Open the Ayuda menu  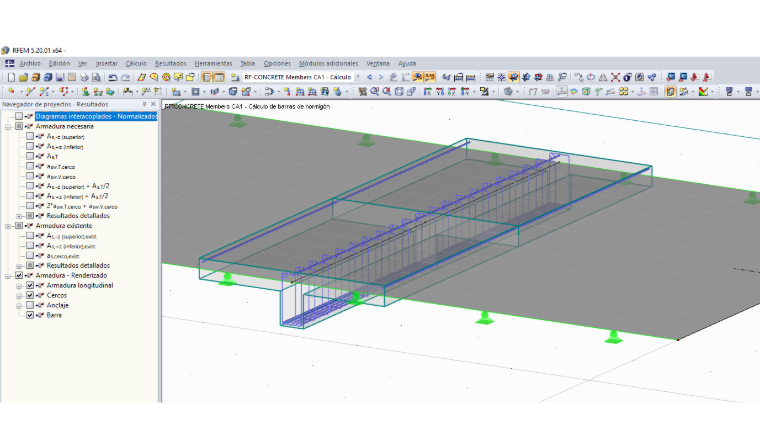[x=407, y=64]
